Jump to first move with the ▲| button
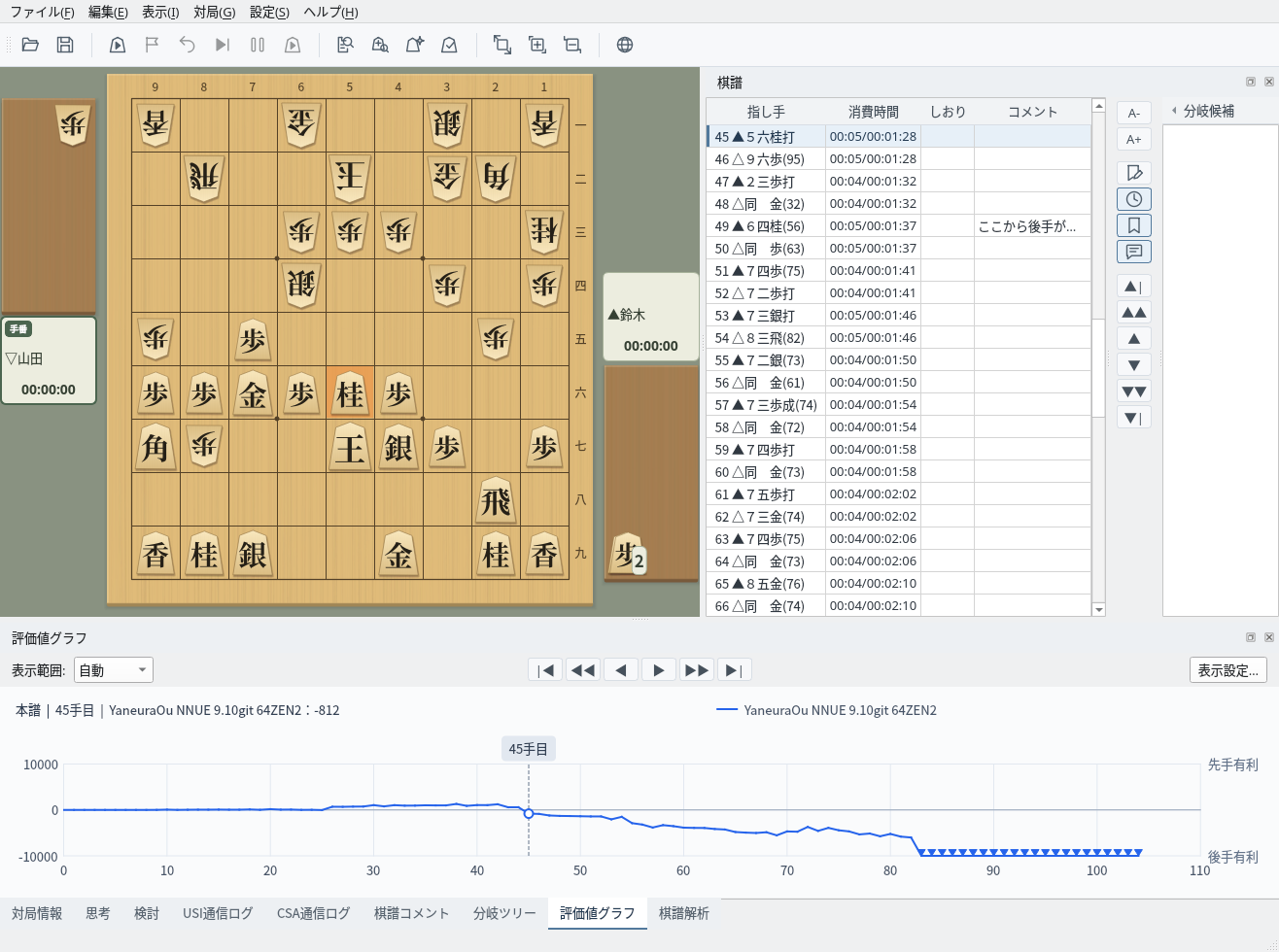 coord(1134,286)
